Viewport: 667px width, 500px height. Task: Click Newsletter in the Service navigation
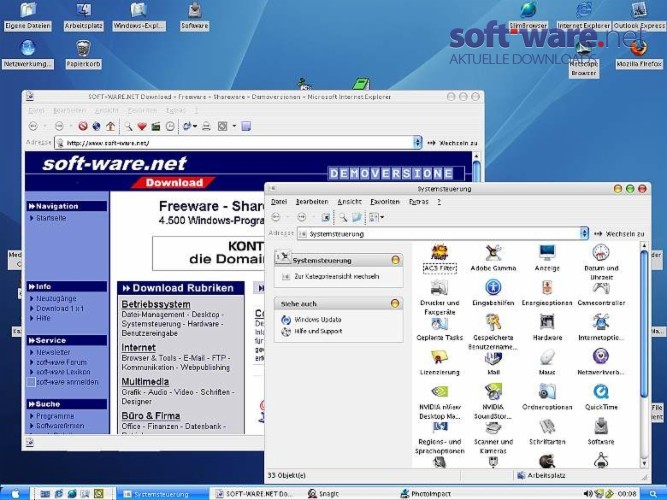tap(53, 352)
